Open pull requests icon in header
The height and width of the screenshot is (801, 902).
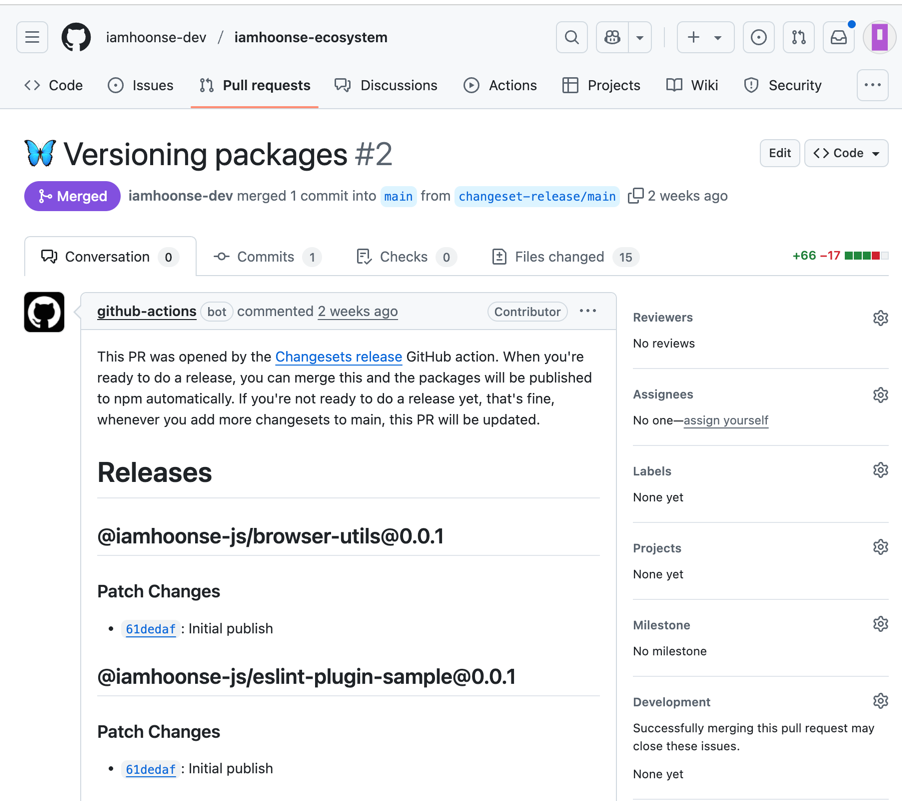798,37
